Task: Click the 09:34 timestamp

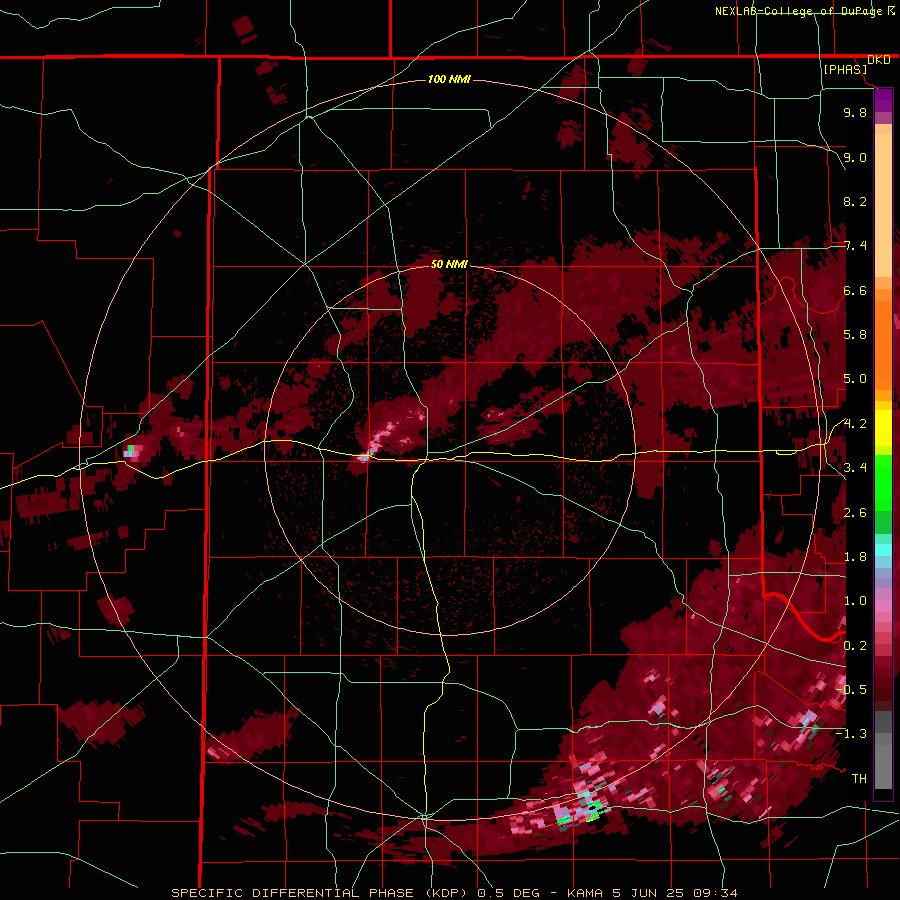Action: [x=714, y=893]
